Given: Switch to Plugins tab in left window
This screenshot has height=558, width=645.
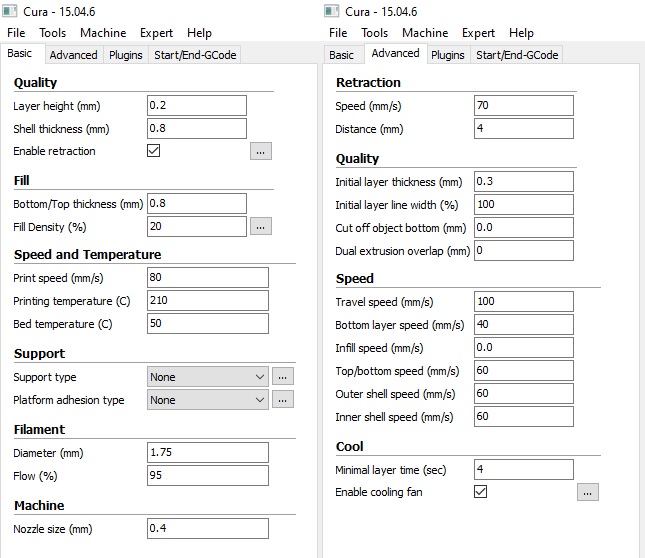Looking at the screenshot, I should click(125, 55).
